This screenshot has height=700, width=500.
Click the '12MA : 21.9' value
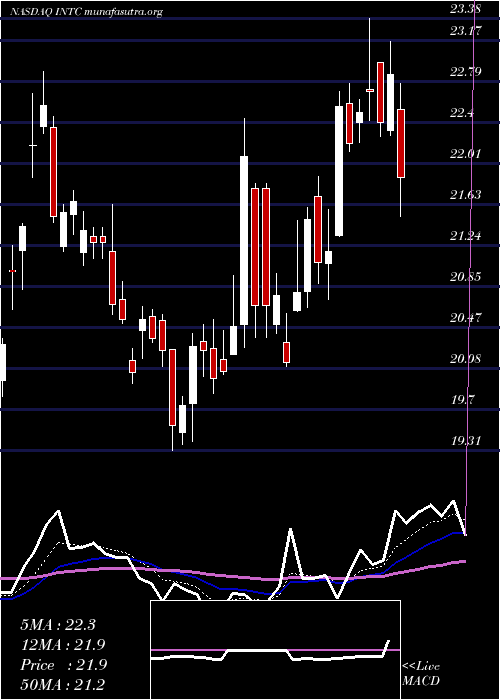point(62,645)
